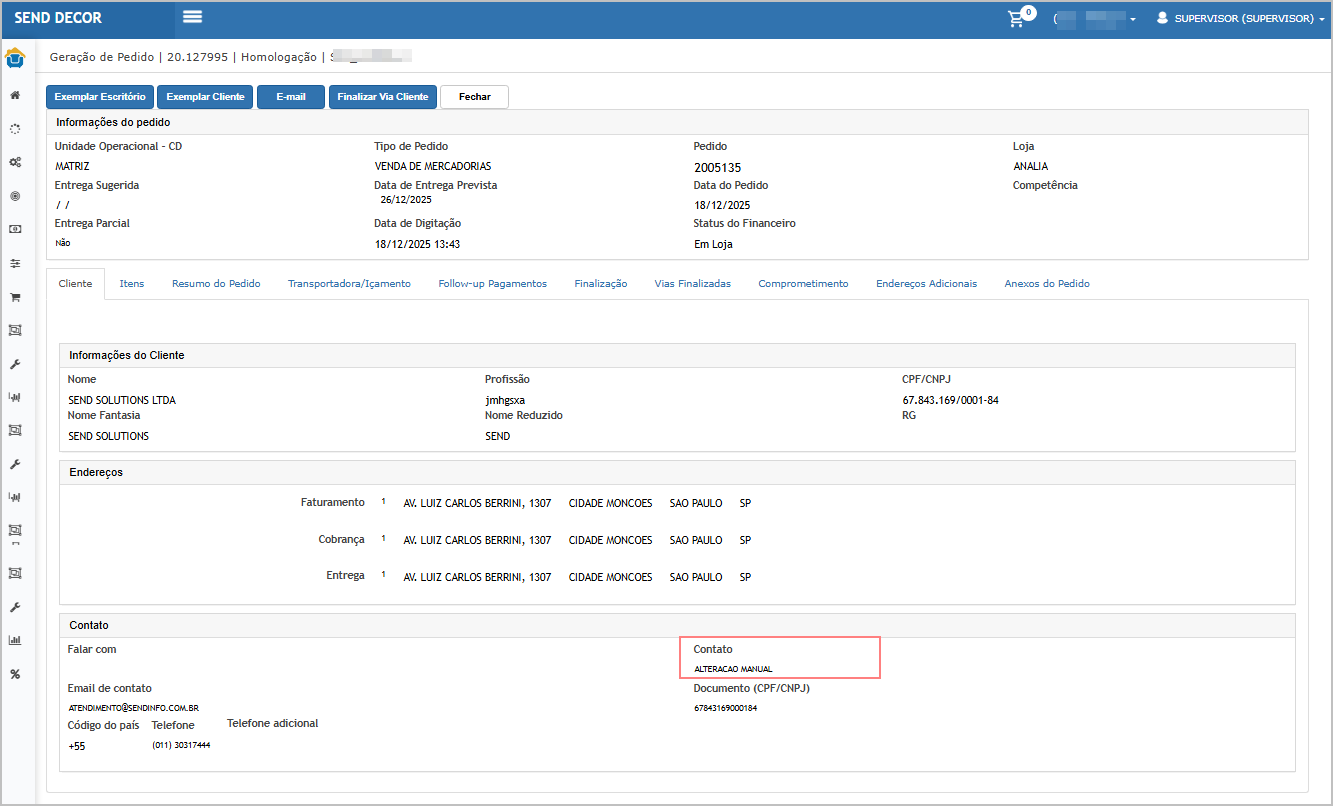Open the Resumo do Pedido tab
Screen dimensions: 1333x806
point(216,284)
